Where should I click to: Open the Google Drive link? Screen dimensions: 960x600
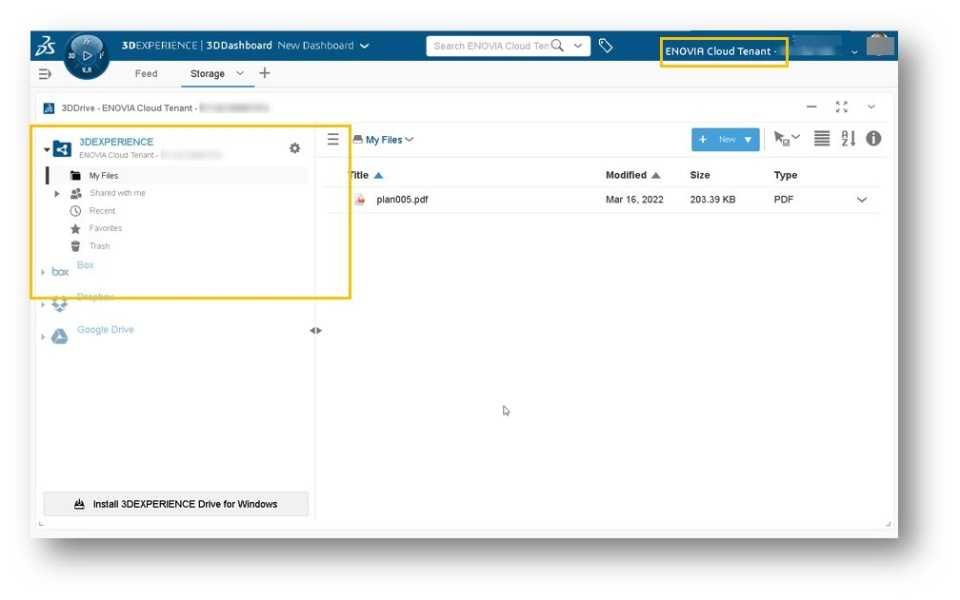(105, 329)
